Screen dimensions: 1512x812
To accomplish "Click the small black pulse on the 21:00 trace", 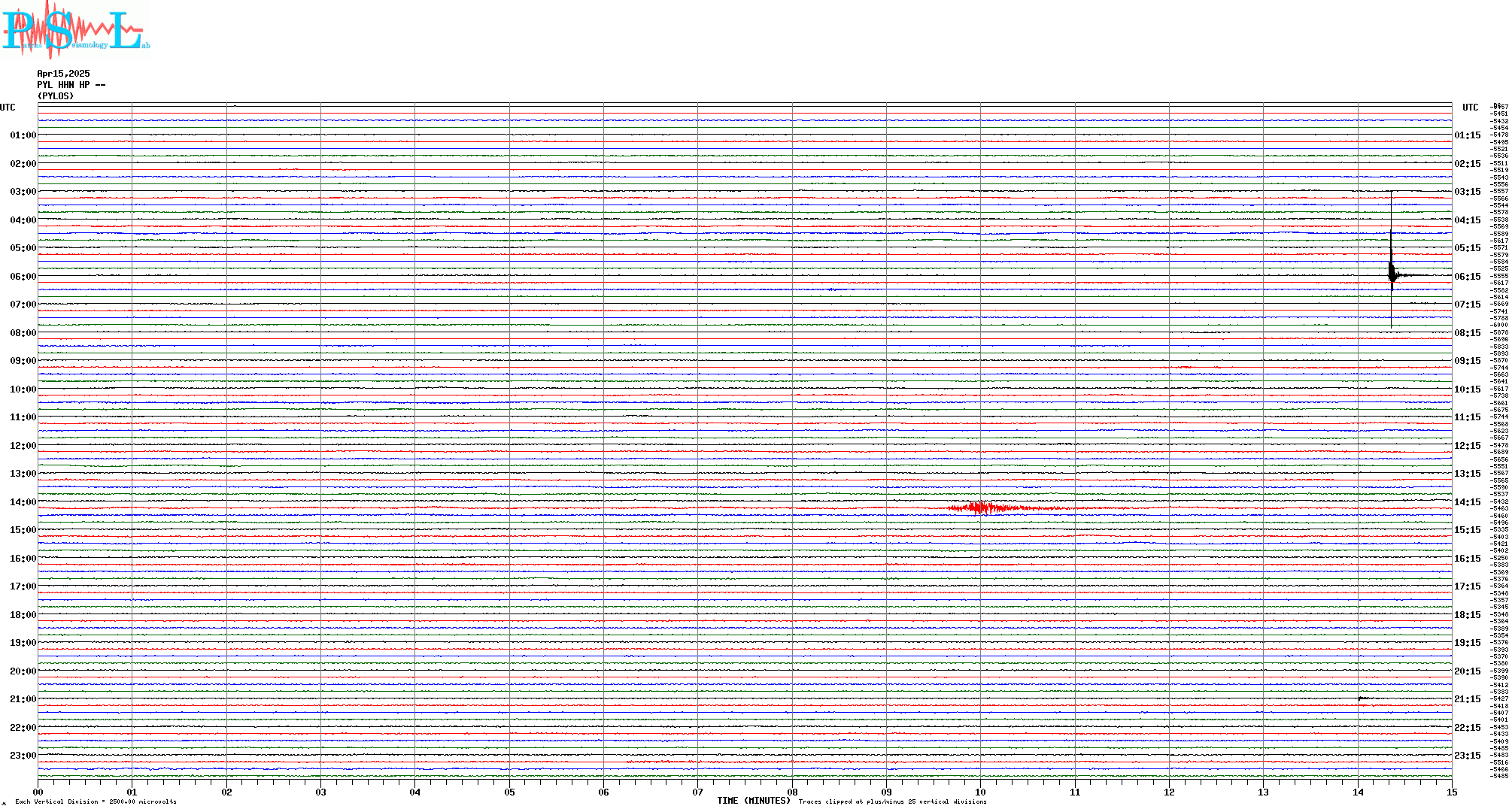I will (x=1363, y=698).
